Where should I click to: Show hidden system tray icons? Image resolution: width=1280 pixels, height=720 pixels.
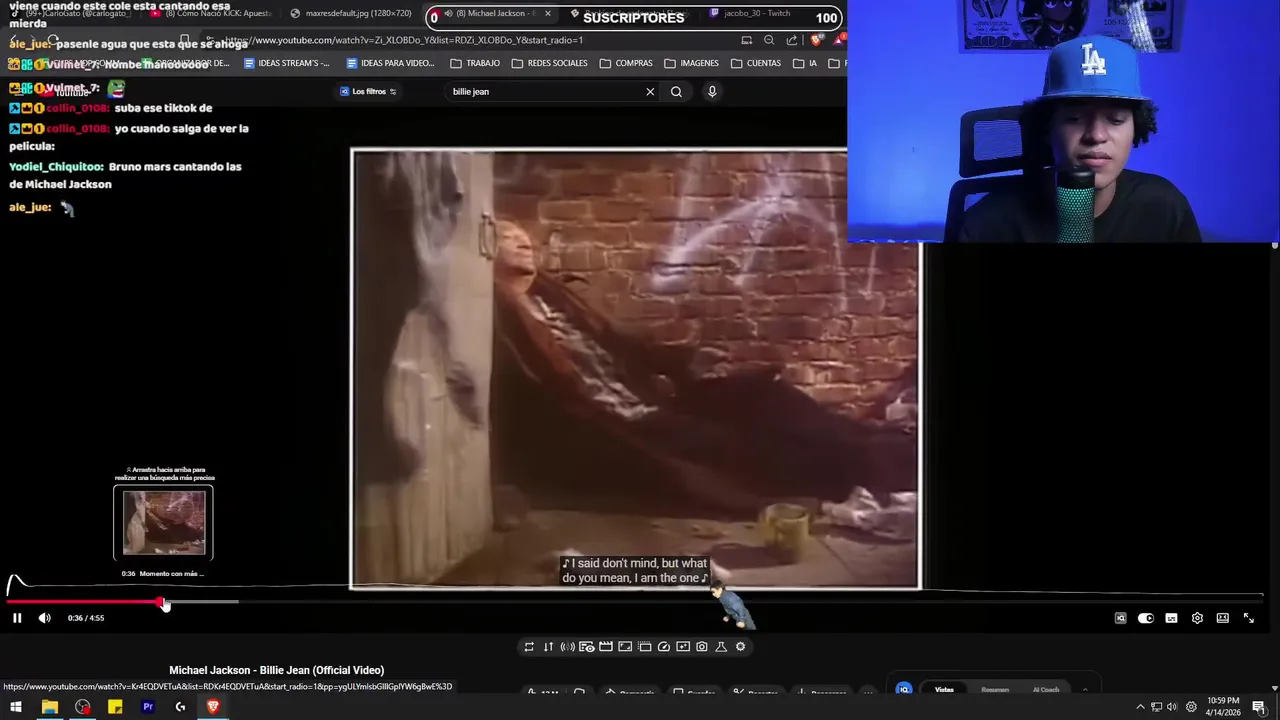(x=1140, y=707)
